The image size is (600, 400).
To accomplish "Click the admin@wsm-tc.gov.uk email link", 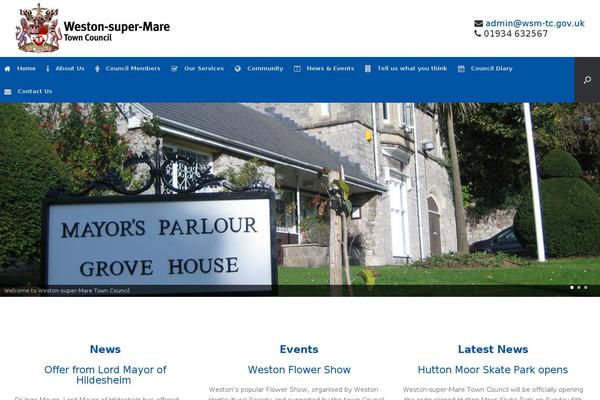I will [535, 23].
